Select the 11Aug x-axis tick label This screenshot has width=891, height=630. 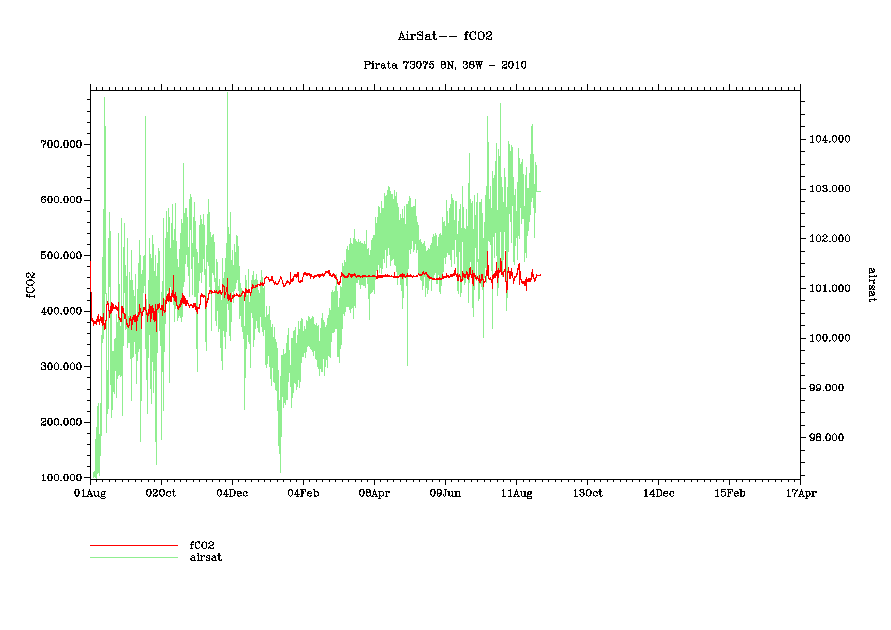pyautogui.click(x=516, y=493)
